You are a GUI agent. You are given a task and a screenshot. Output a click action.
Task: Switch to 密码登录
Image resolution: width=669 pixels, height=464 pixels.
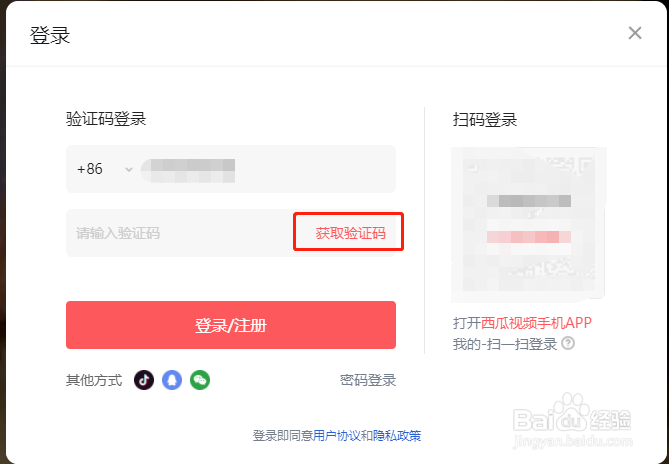pyautogui.click(x=368, y=380)
